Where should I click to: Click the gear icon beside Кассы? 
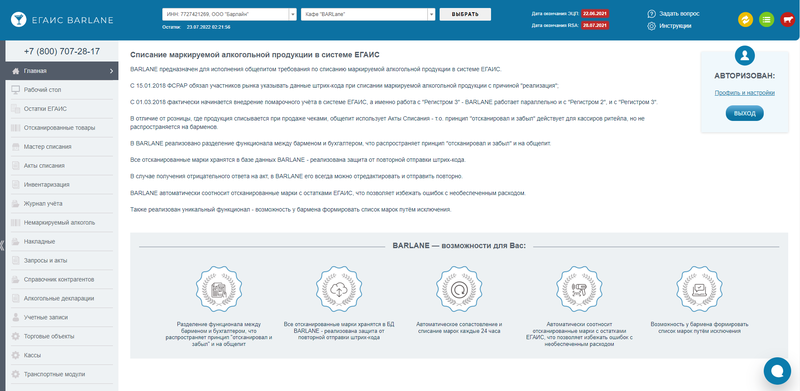coord(15,355)
